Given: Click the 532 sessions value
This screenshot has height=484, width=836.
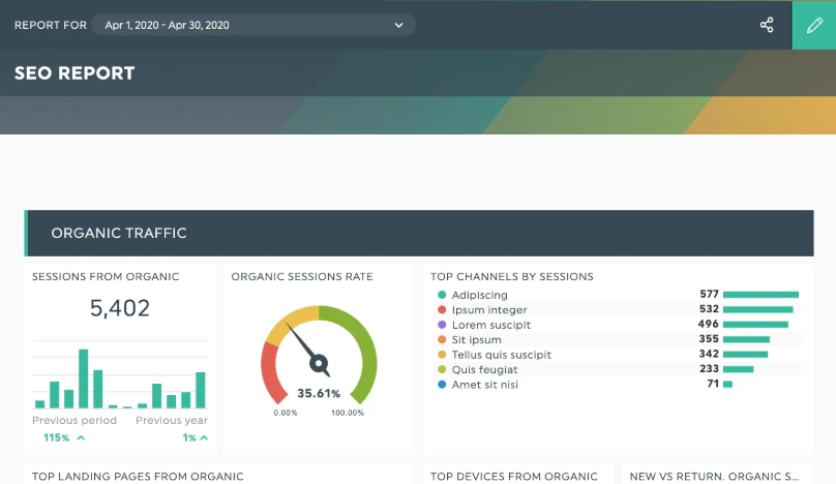Looking at the screenshot, I should (709, 309).
